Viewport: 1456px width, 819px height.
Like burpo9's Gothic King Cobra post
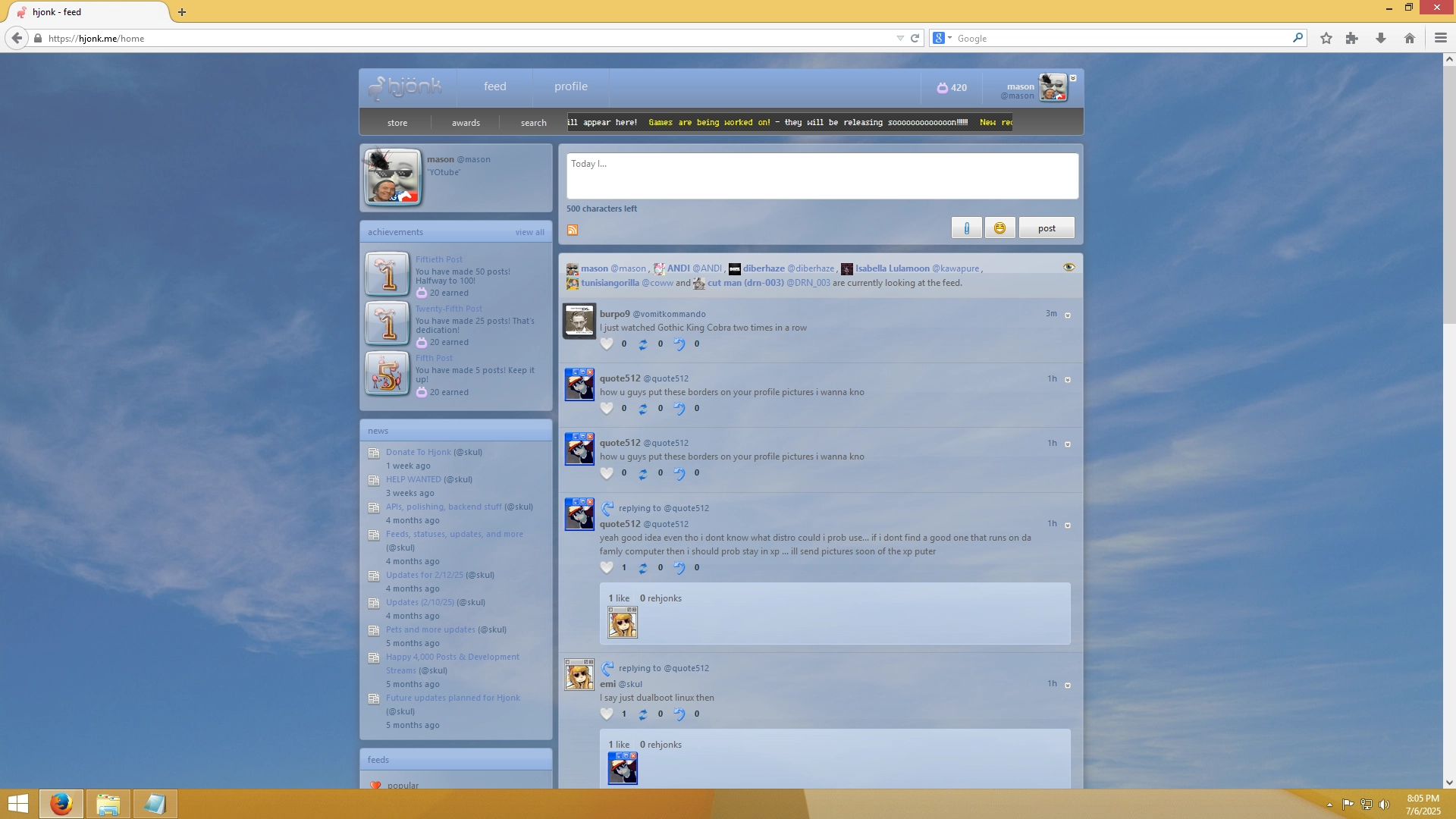click(x=606, y=344)
